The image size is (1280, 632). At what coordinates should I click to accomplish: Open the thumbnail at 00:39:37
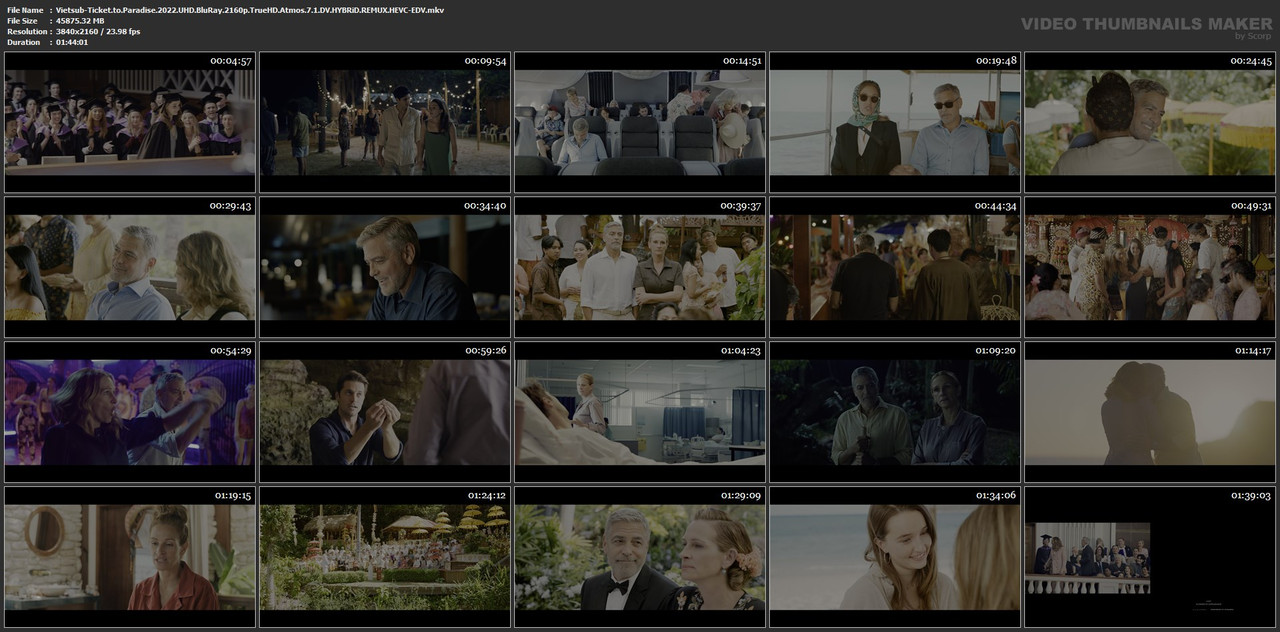click(640, 267)
